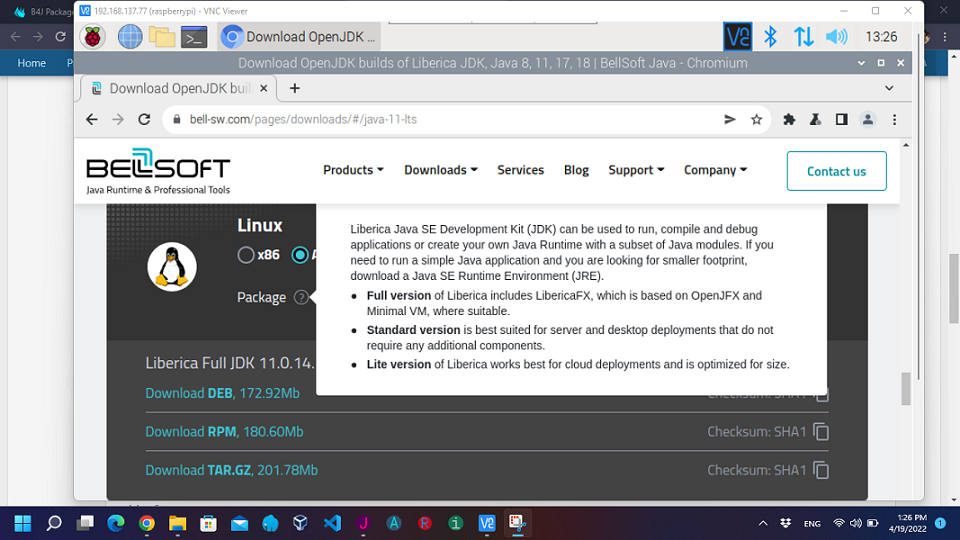
Task: Open the Blog page
Action: point(576,170)
